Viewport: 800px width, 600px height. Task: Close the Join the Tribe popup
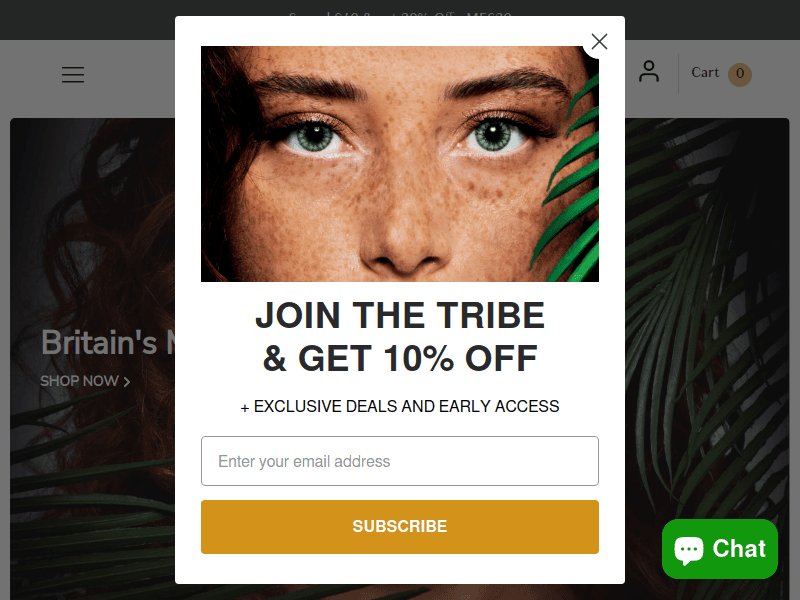pyautogui.click(x=599, y=41)
